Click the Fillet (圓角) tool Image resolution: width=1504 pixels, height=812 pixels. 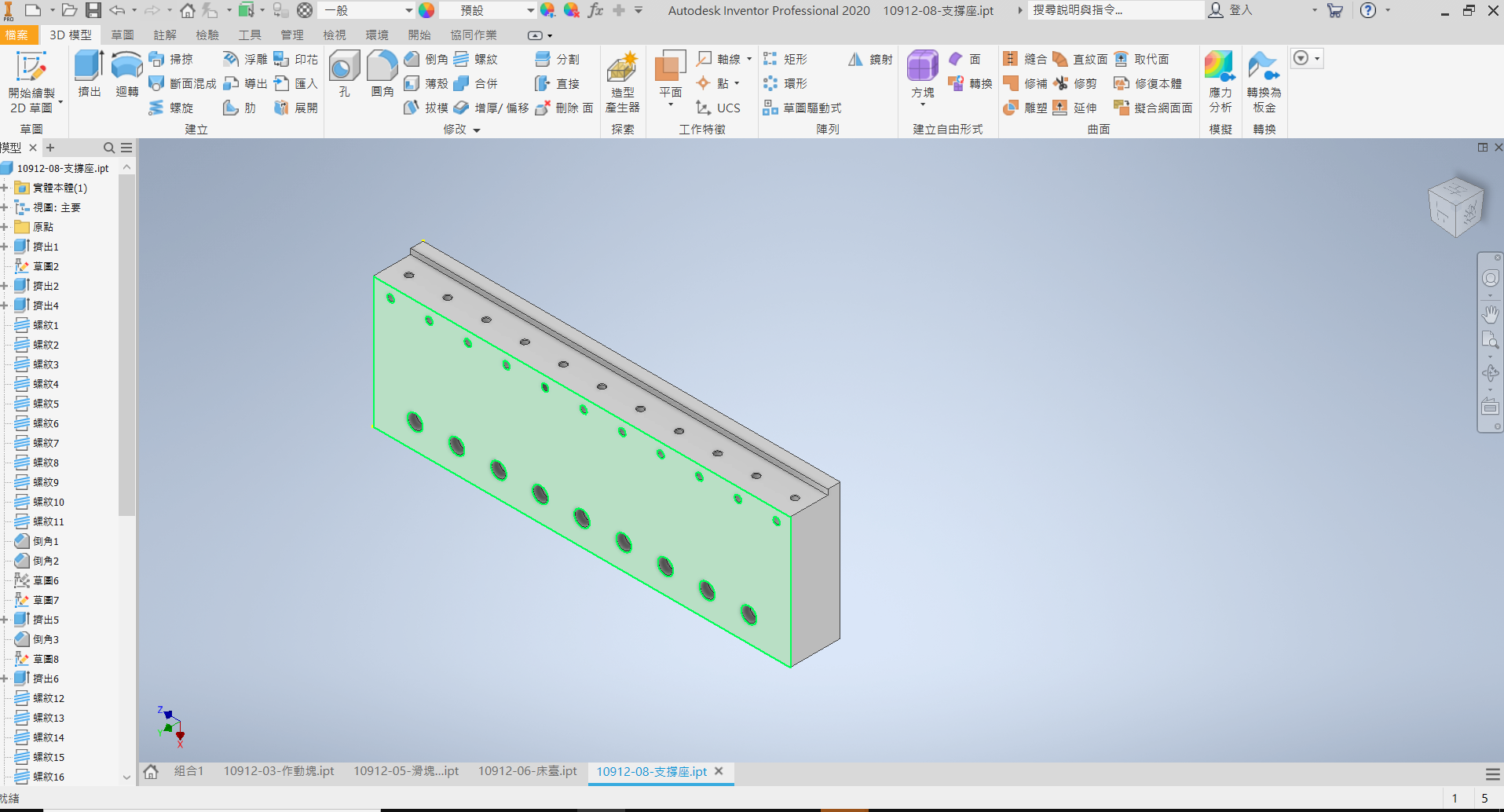click(382, 72)
